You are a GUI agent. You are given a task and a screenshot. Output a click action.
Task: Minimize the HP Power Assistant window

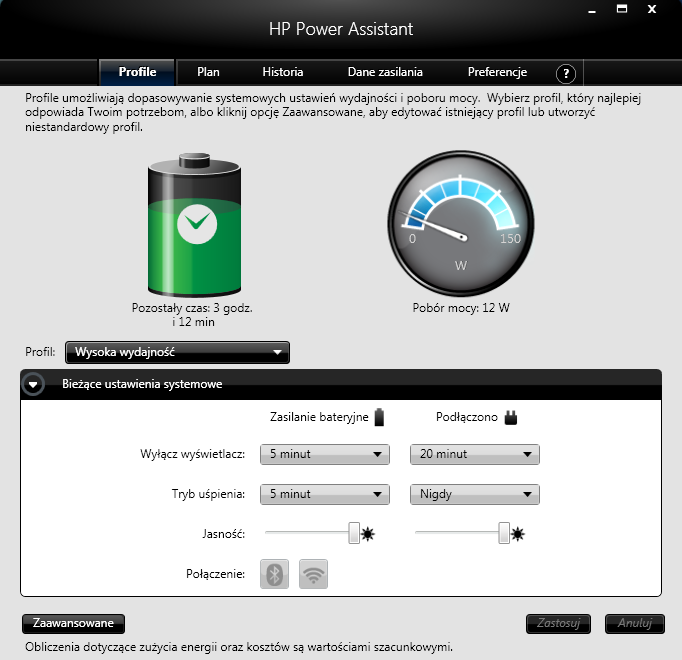point(592,10)
